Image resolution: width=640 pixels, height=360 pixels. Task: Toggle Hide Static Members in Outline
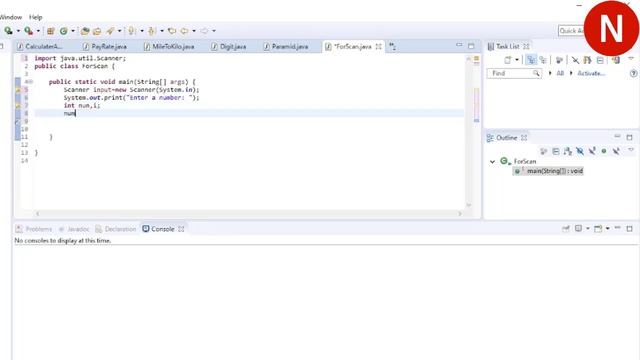[x=592, y=151]
